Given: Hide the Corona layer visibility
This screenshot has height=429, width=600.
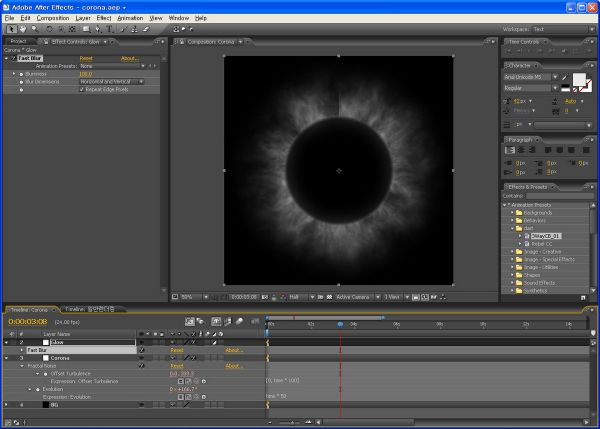Looking at the screenshot, I should point(142,358).
